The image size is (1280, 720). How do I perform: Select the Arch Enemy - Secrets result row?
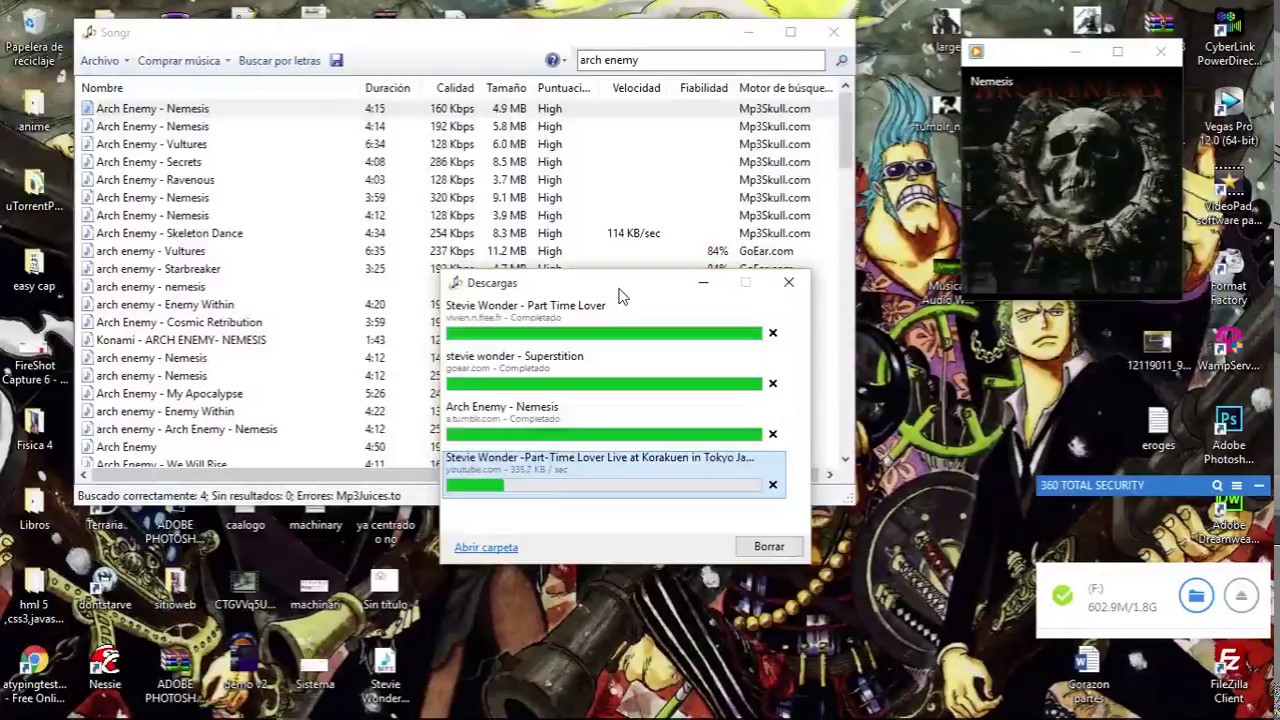[455, 162]
